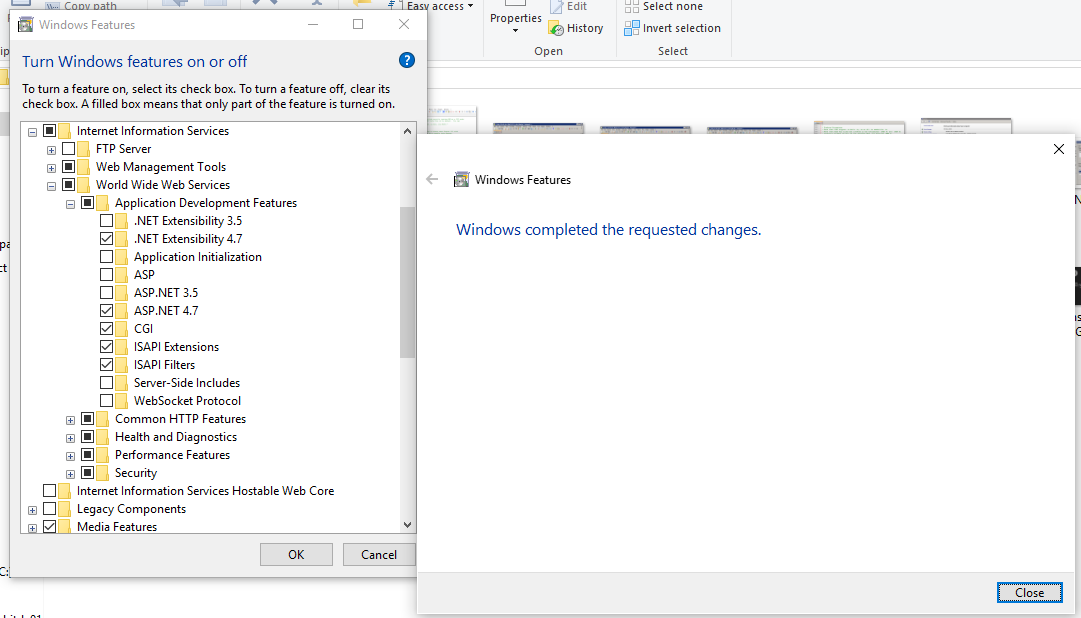Collapse Internet Information Services node
Image resolution: width=1081 pixels, height=618 pixels.
(32, 132)
